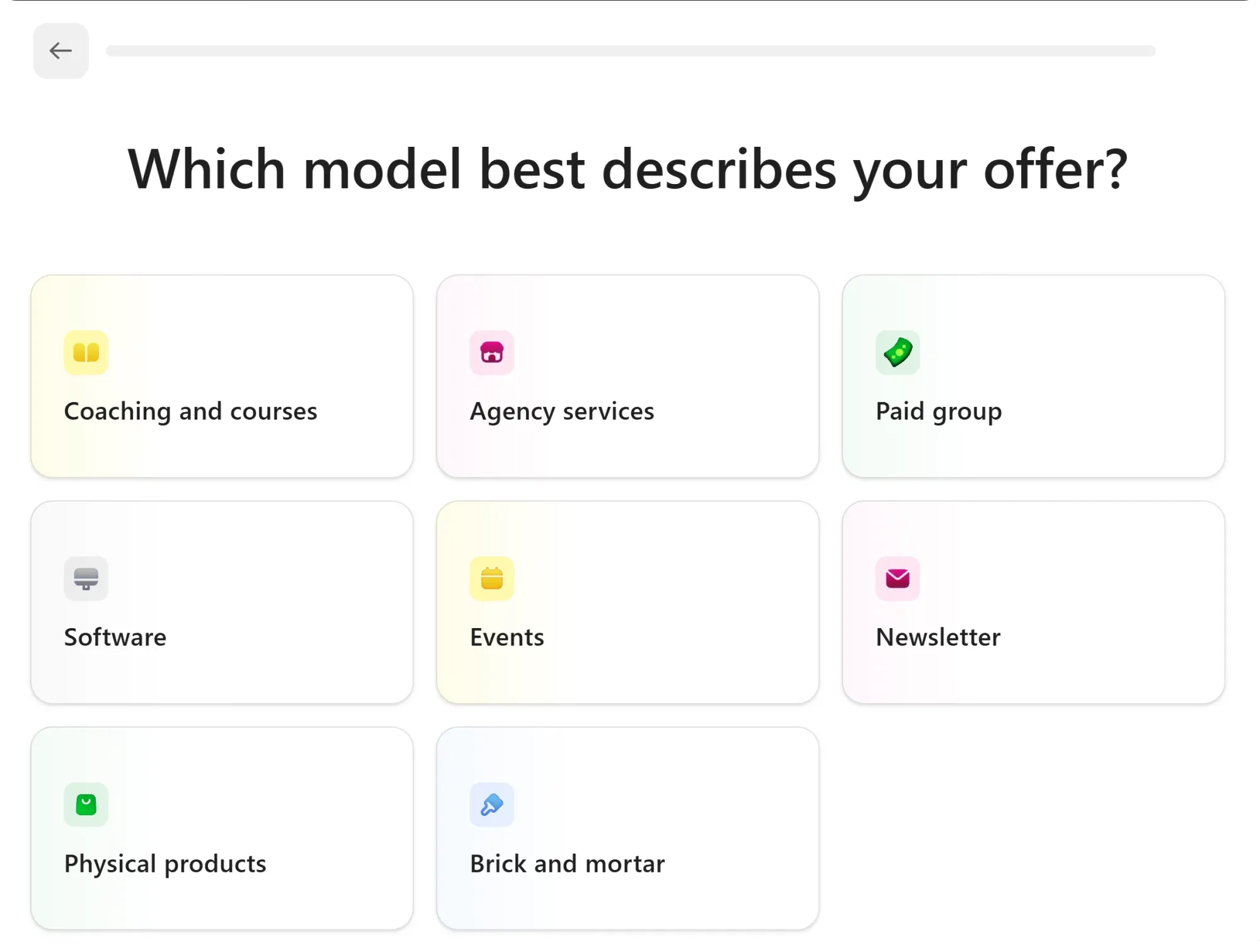Click the envelope icon on Newsletter
The image size is (1260, 952).
pyautogui.click(x=898, y=578)
